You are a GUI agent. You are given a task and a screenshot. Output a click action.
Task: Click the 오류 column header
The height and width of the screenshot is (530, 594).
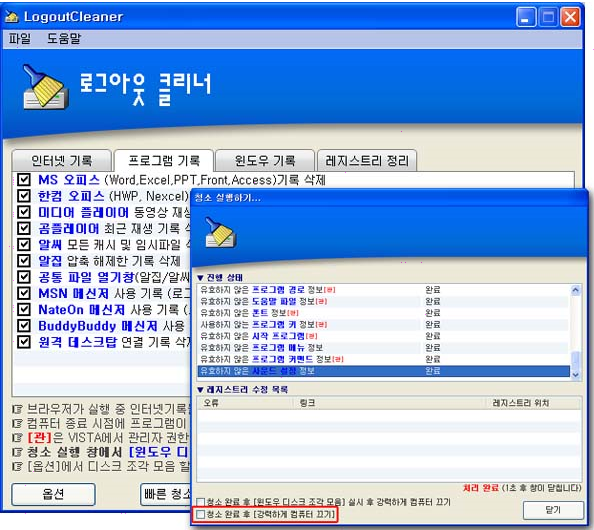tap(244, 403)
